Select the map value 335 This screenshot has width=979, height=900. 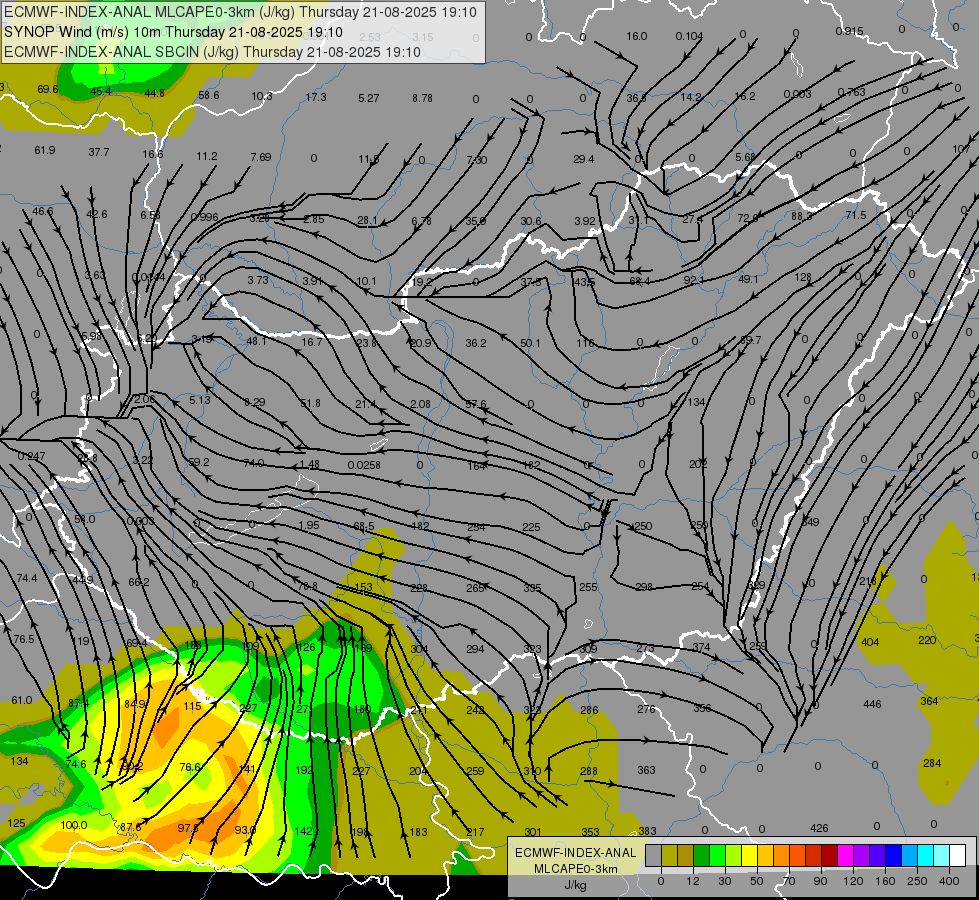pos(533,588)
